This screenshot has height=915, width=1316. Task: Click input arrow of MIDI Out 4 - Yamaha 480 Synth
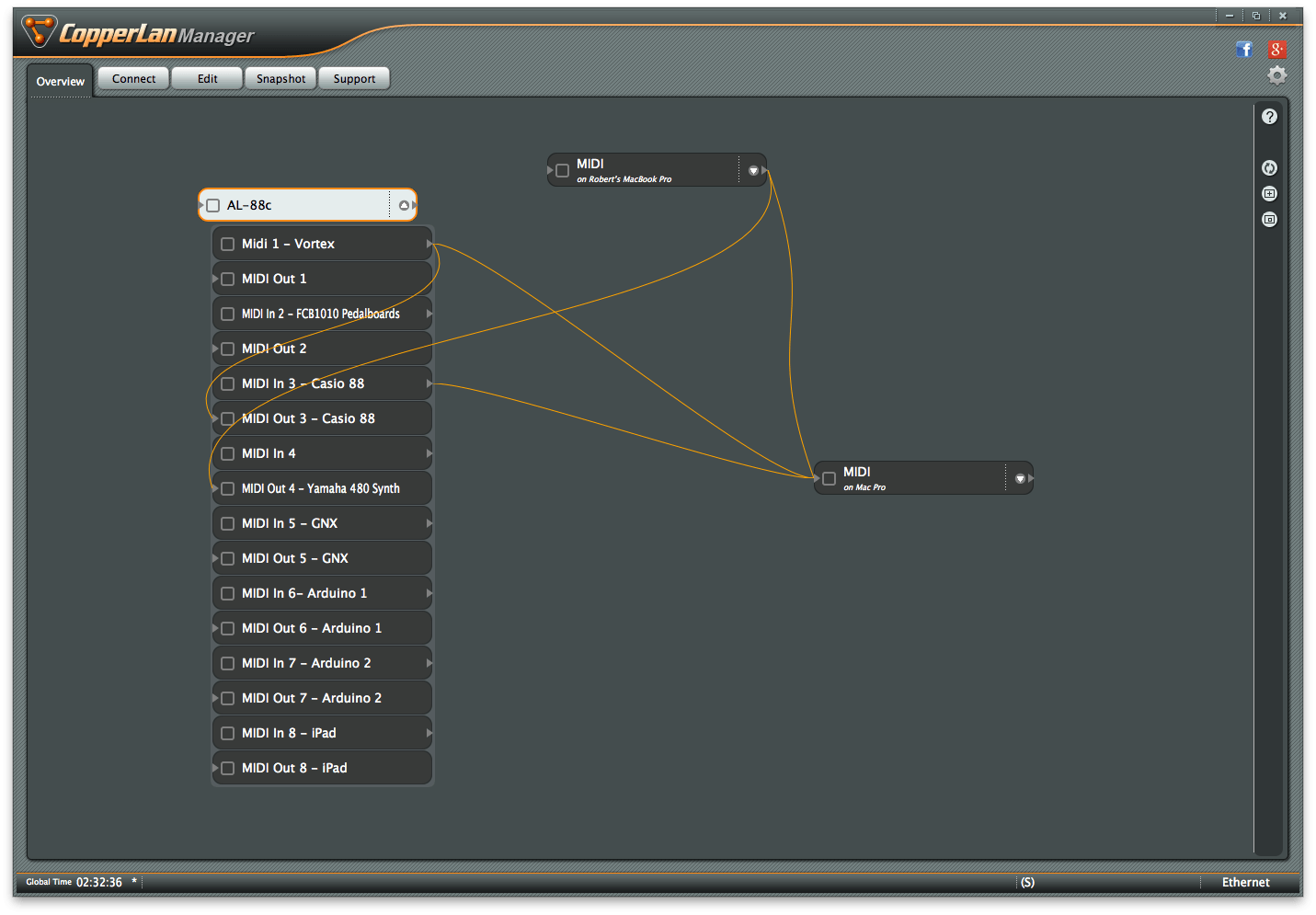click(215, 488)
